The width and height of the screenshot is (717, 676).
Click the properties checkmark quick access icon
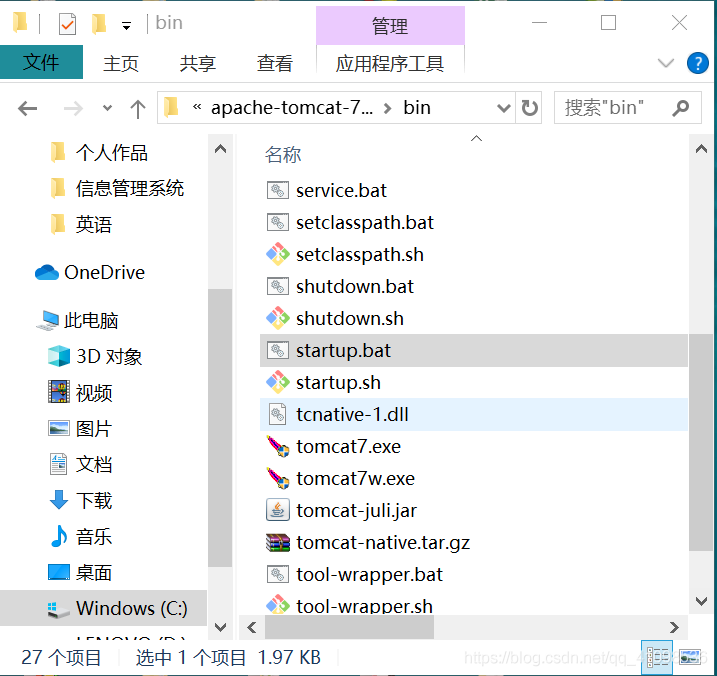coord(67,24)
